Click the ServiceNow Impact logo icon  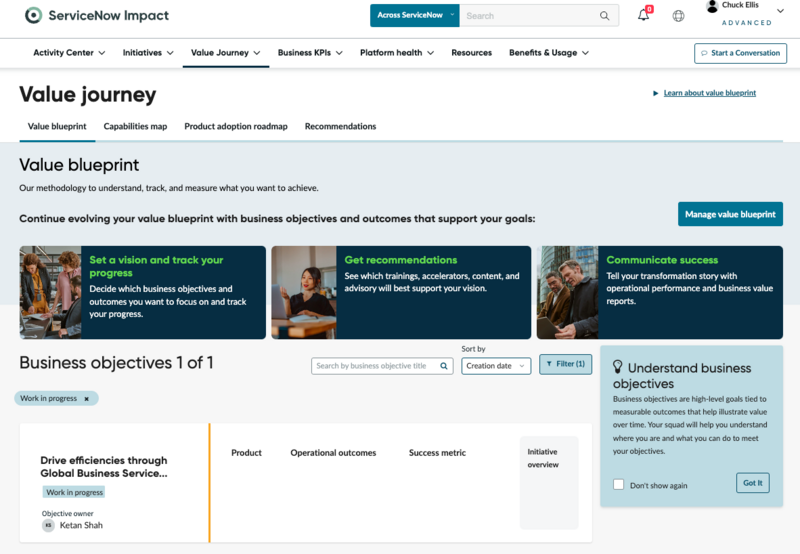pos(33,15)
